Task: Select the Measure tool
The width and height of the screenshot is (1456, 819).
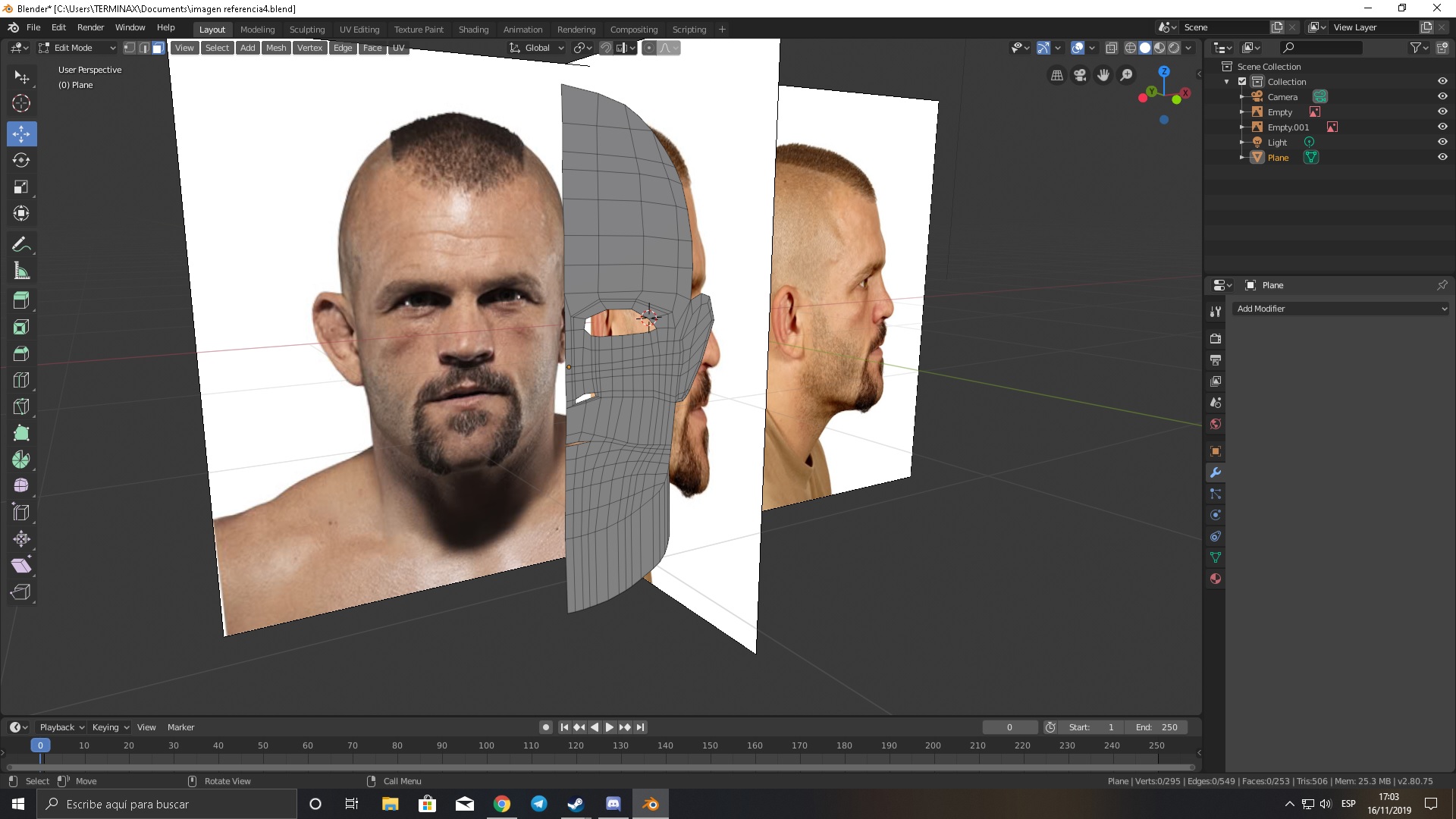Action: pyautogui.click(x=21, y=271)
